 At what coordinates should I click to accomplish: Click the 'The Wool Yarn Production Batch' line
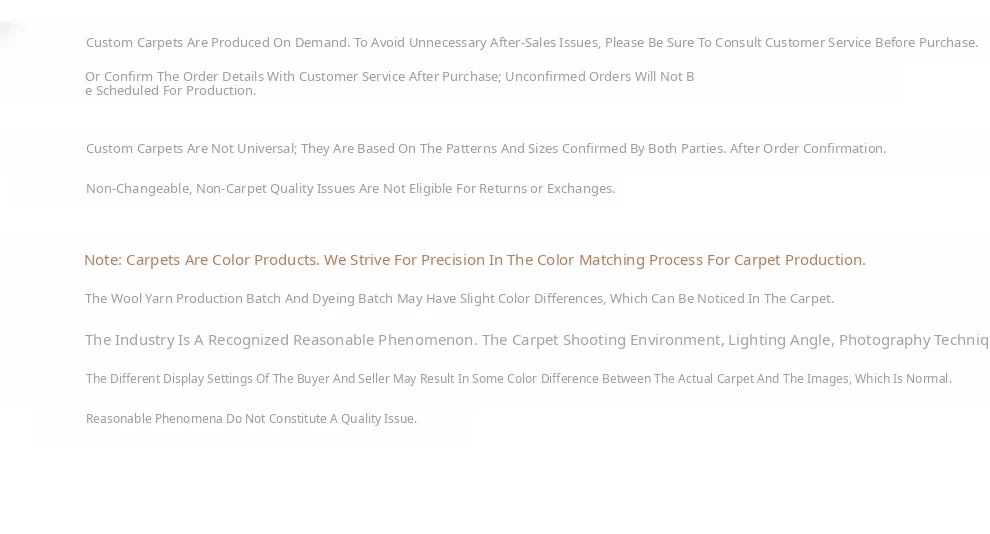click(460, 299)
